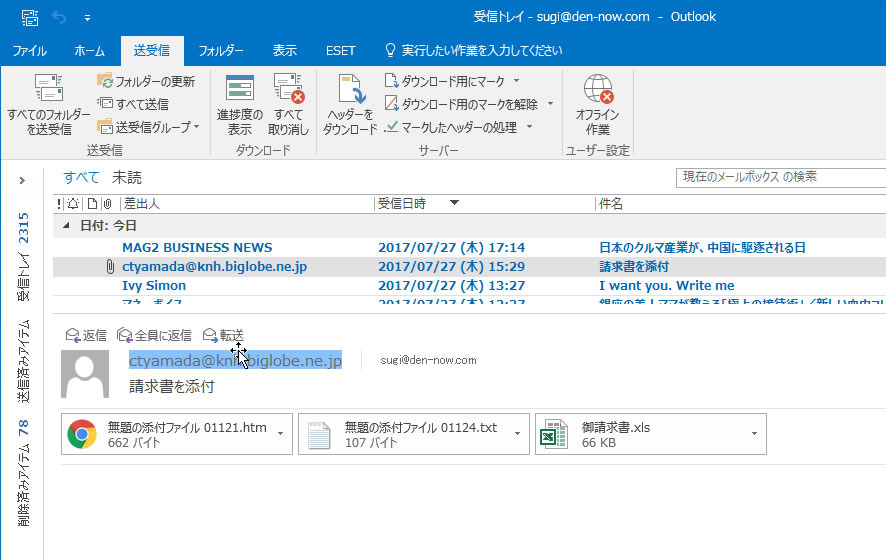The height and width of the screenshot is (560, 886).
Task: Sort by 件名 column header
Action: tap(611, 204)
